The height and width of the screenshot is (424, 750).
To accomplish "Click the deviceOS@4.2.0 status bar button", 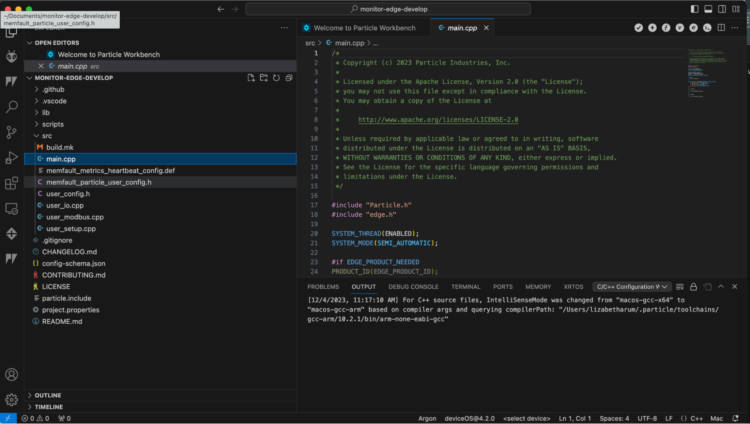I will click(469, 418).
